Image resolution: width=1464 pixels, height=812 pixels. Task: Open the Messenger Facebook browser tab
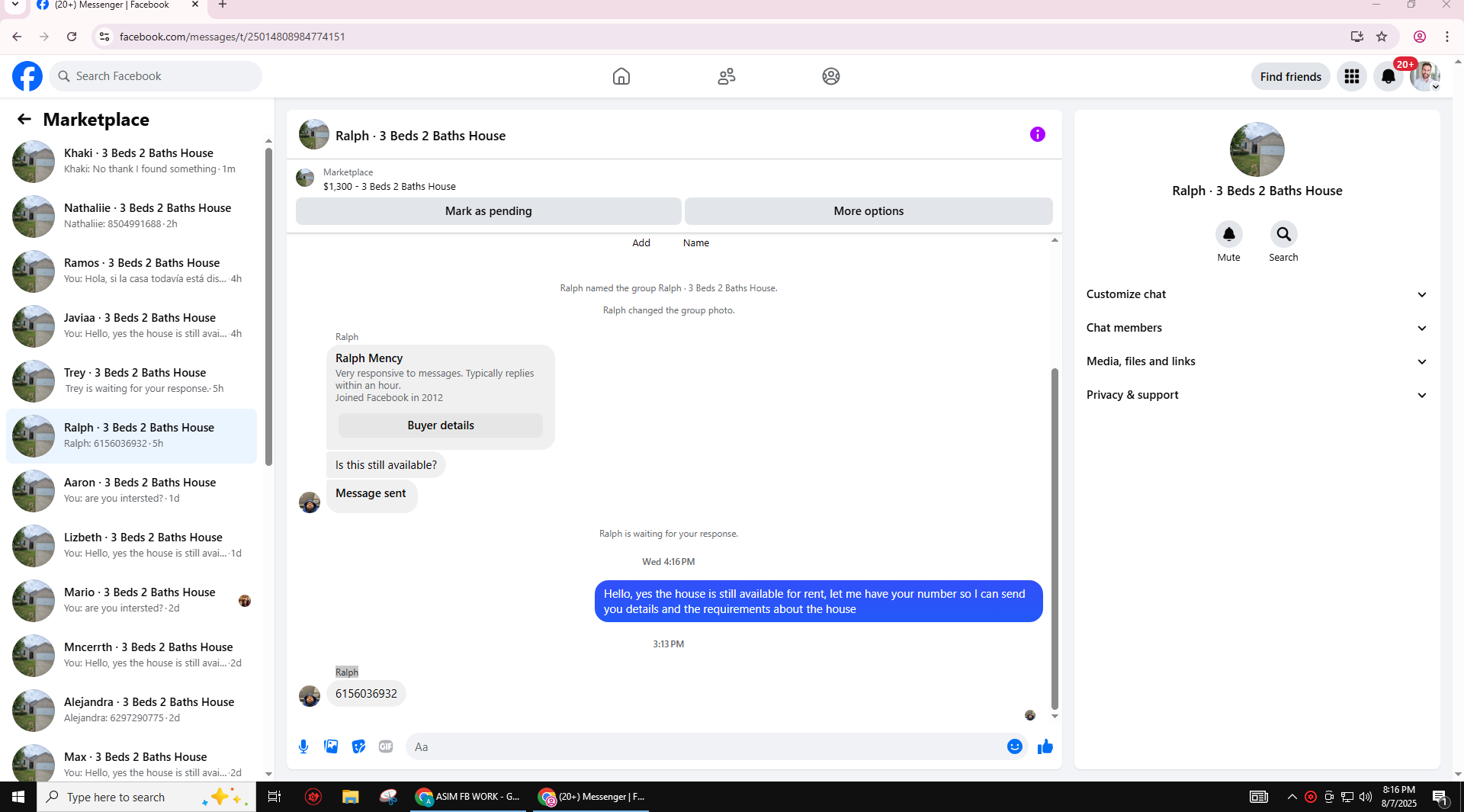click(x=117, y=6)
